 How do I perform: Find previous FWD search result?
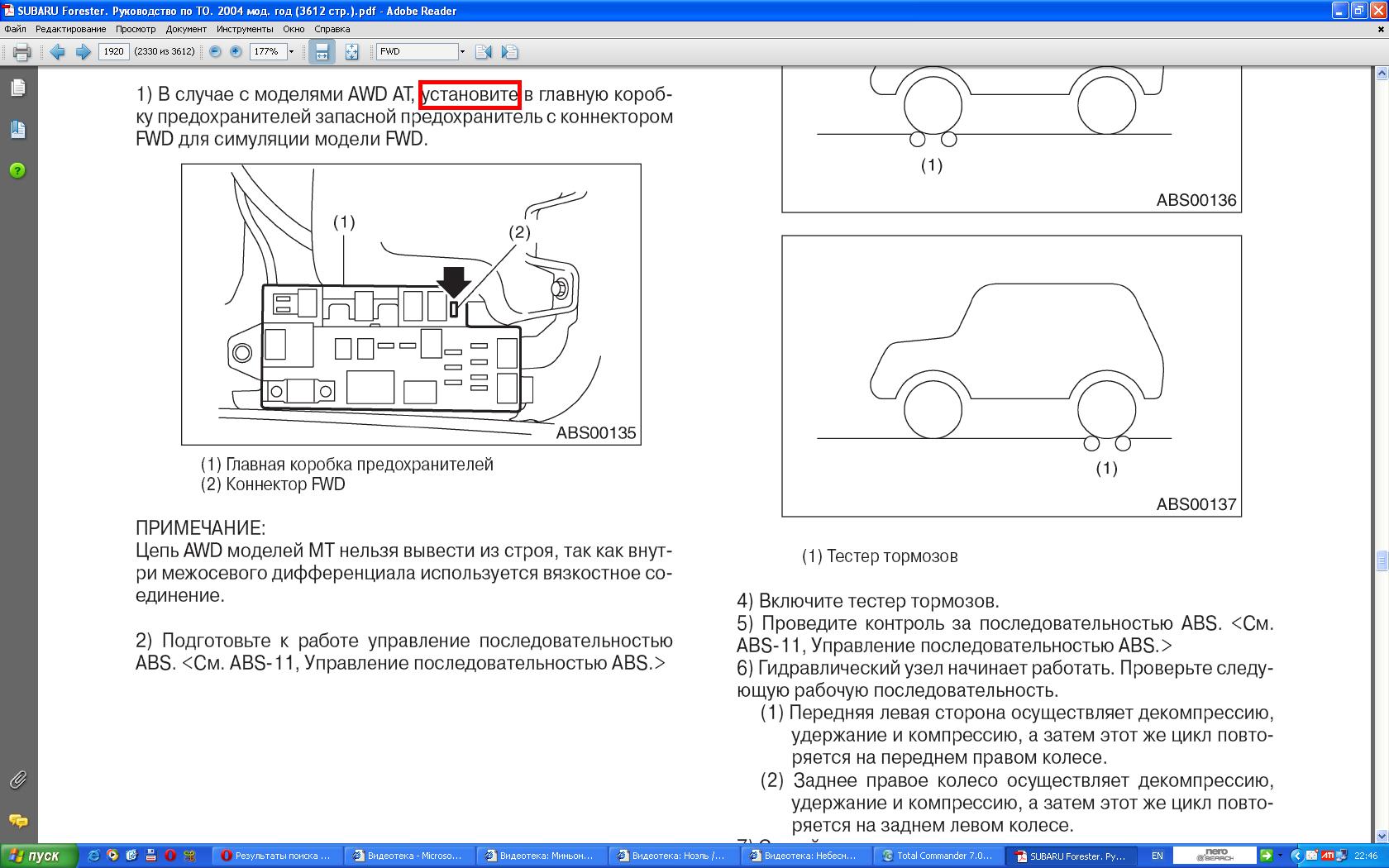tap(484, 52)
